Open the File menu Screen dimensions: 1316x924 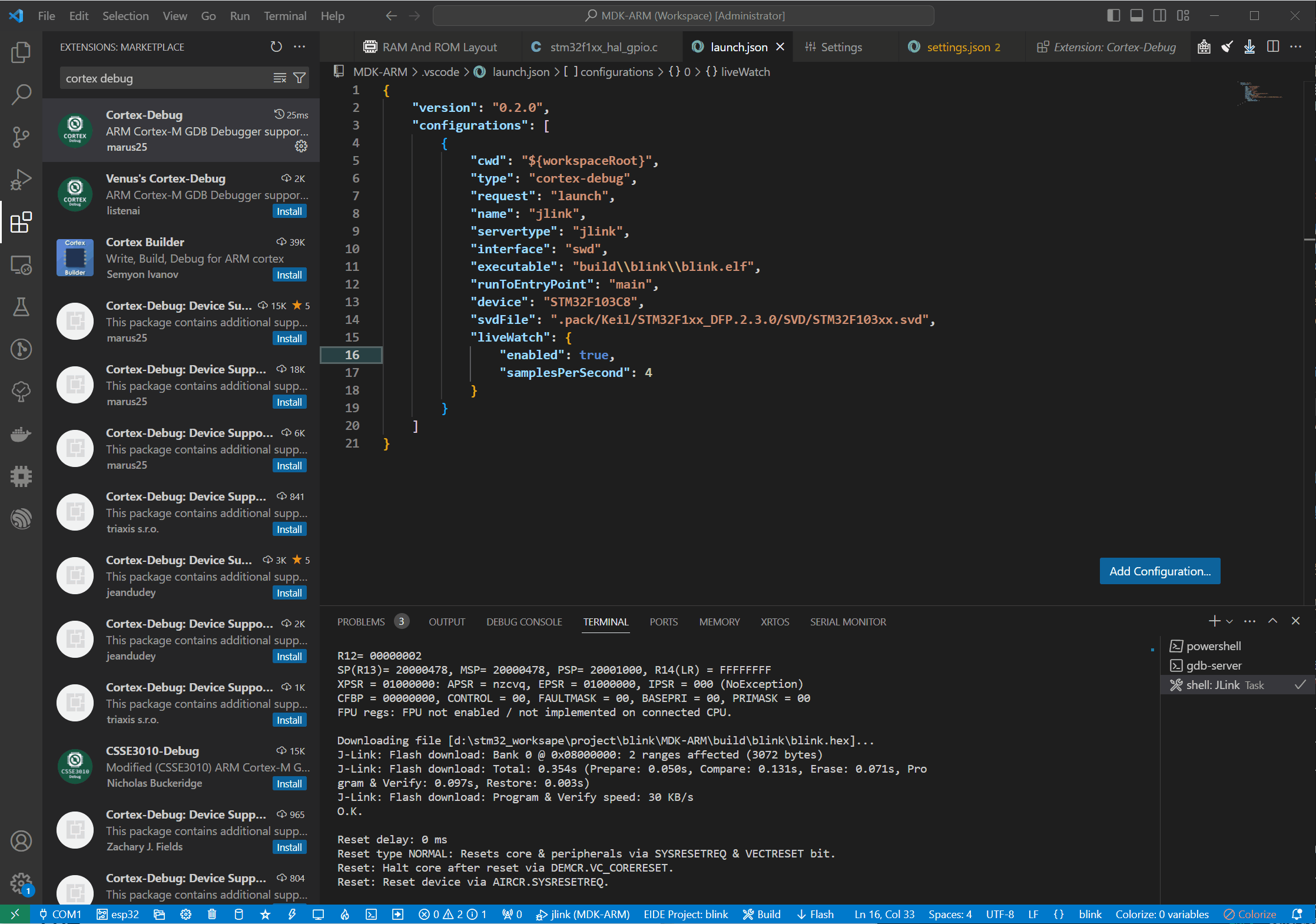[47, 16]
